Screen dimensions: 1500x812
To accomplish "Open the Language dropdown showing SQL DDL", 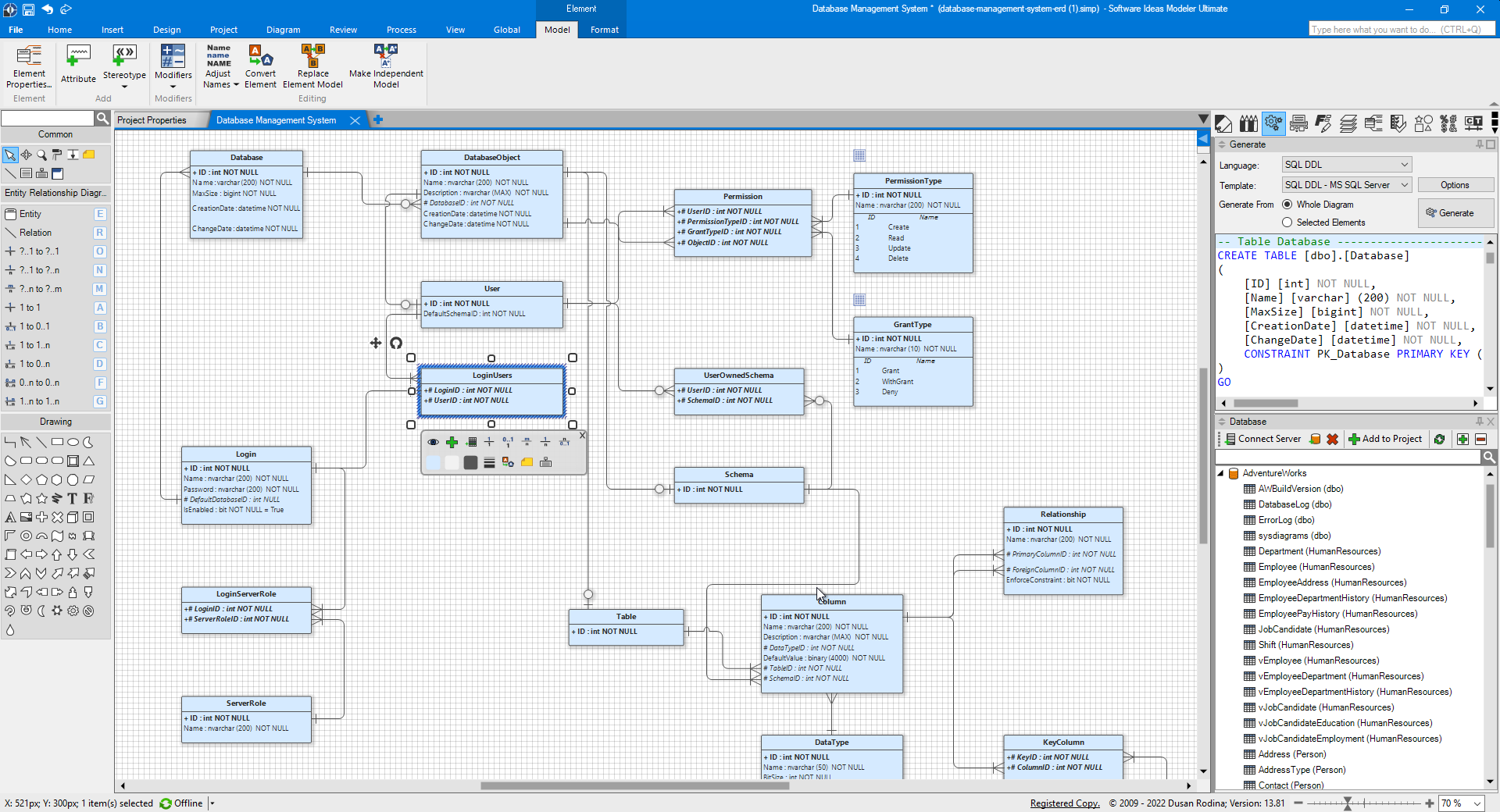I will [x=1346, y=165].
